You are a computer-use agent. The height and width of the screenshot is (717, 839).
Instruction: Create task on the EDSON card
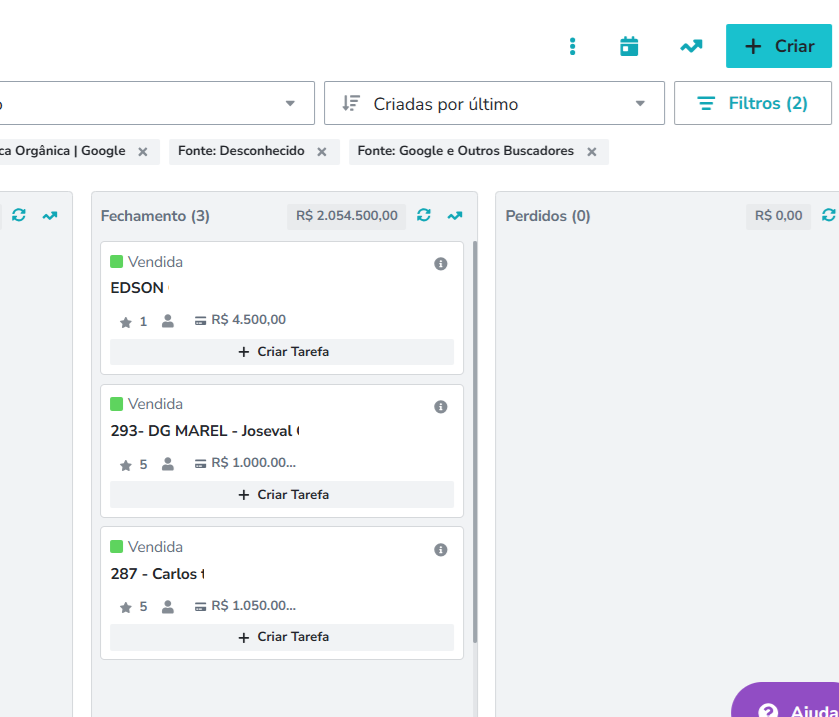[282, 352]
